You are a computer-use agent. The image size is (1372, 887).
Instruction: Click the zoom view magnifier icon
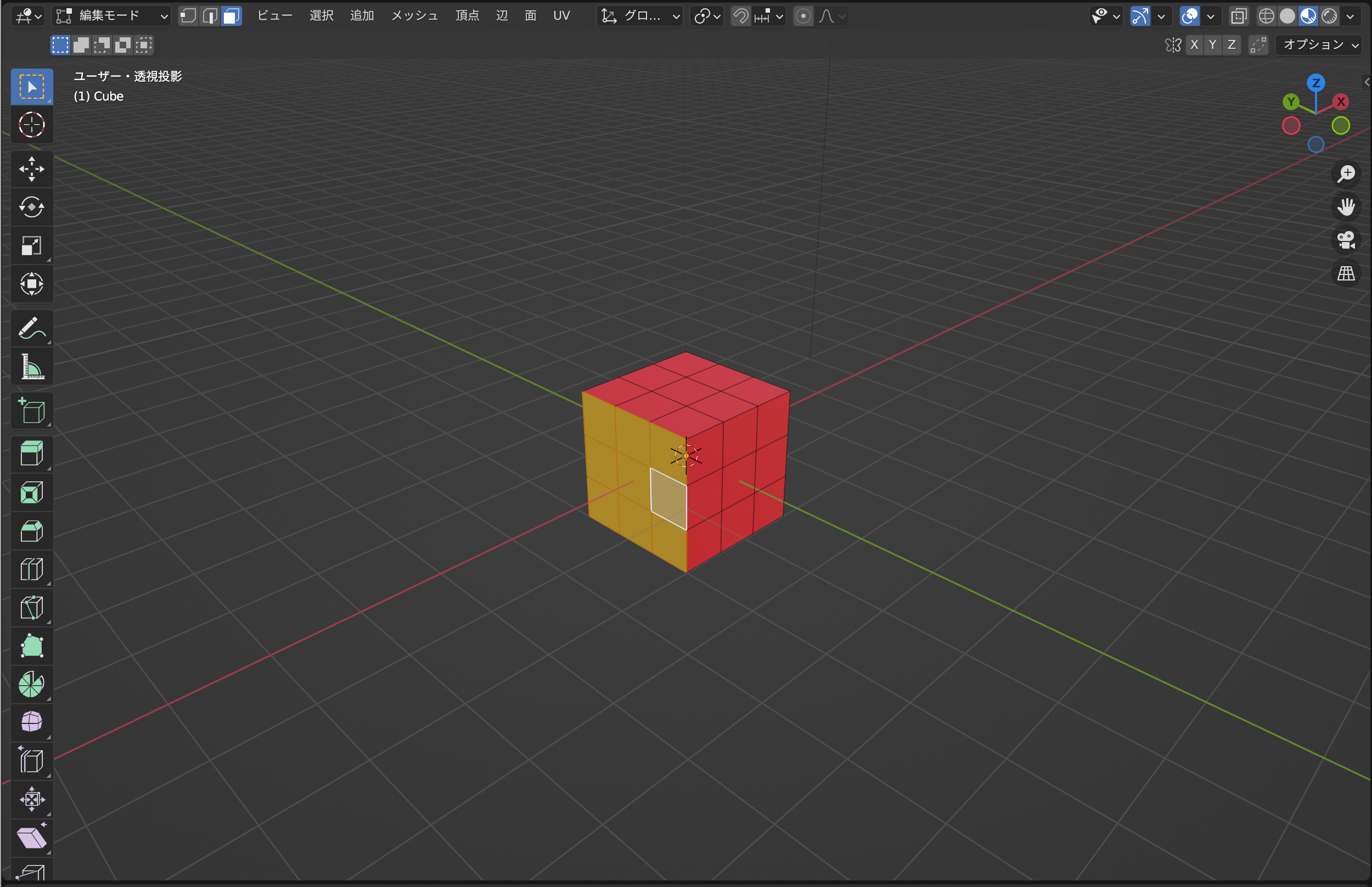[1346, 174]
